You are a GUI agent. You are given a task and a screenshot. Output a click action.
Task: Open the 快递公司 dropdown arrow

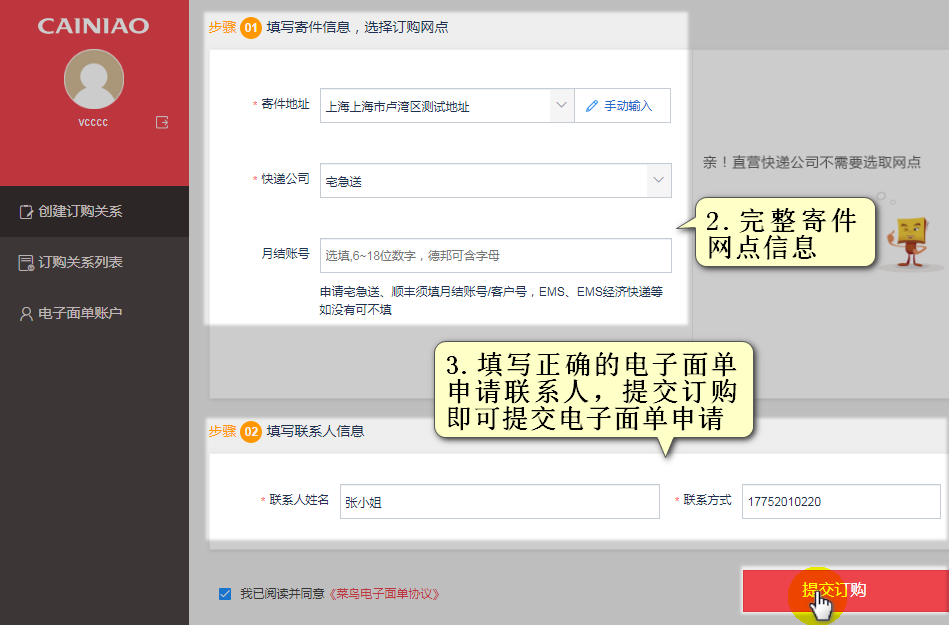[658, 180]
